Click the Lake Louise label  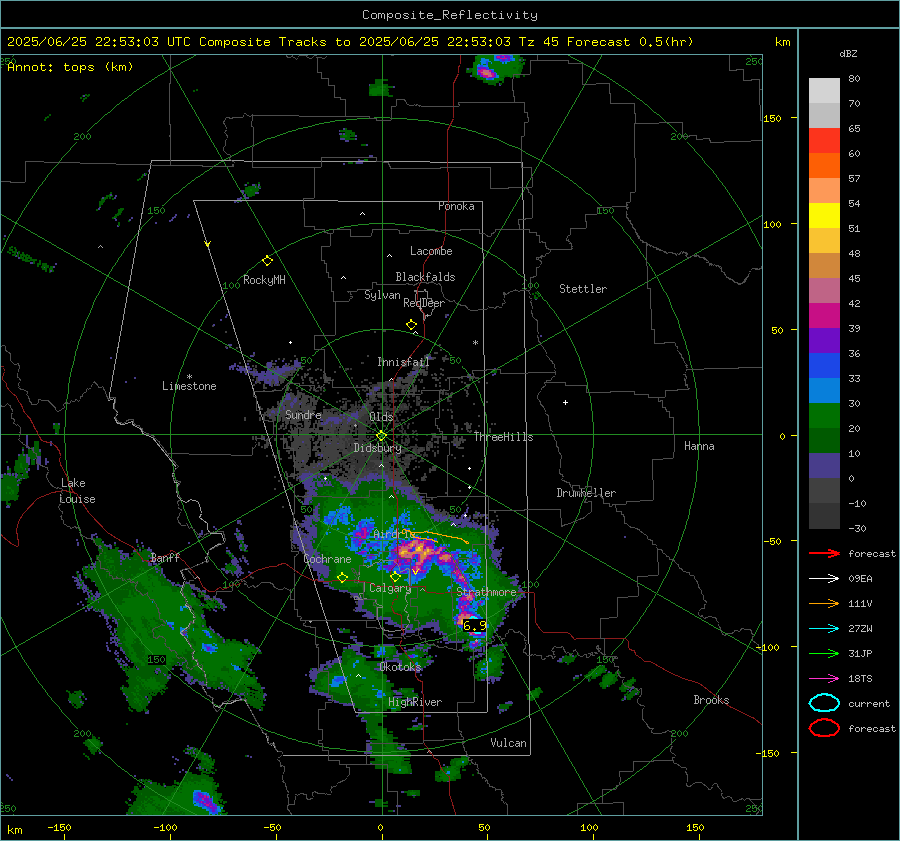pyautogui.click(x=77, y=491)
